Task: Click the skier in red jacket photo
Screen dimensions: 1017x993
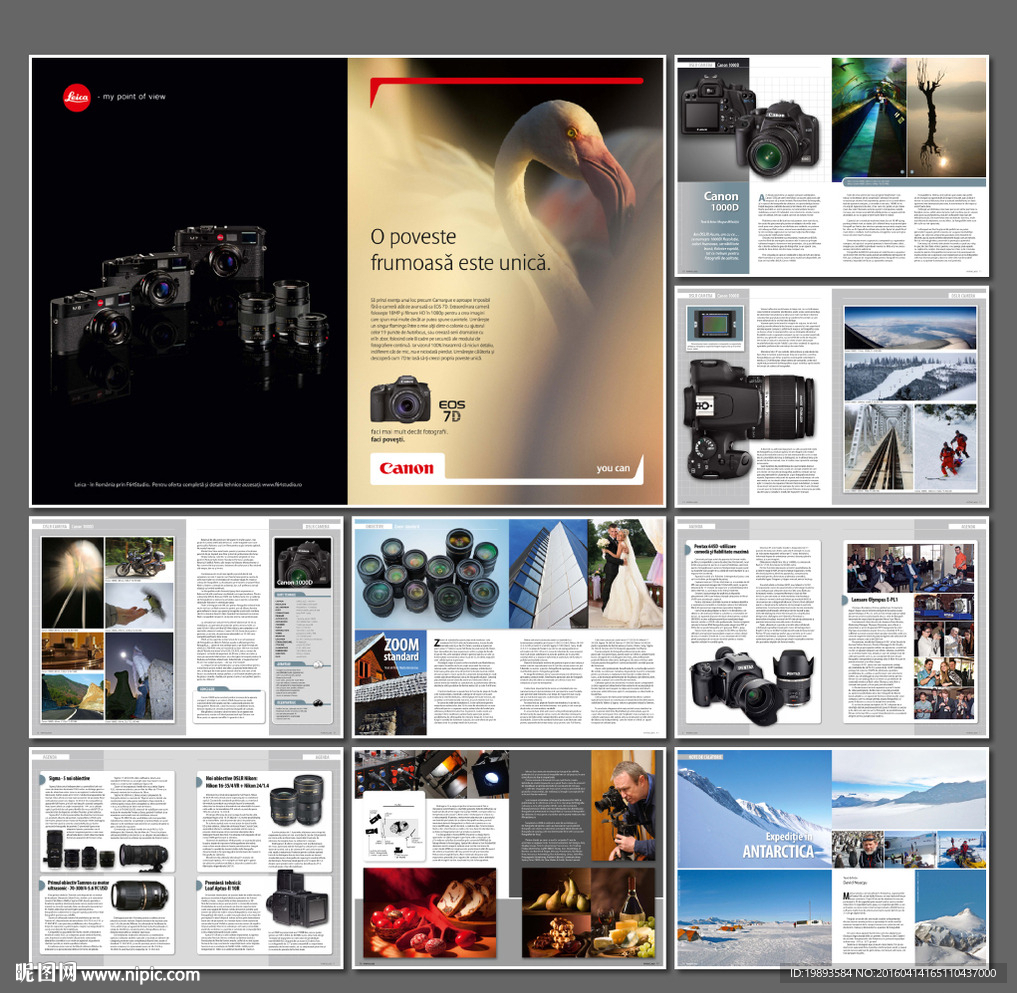Action: [944, 446]
